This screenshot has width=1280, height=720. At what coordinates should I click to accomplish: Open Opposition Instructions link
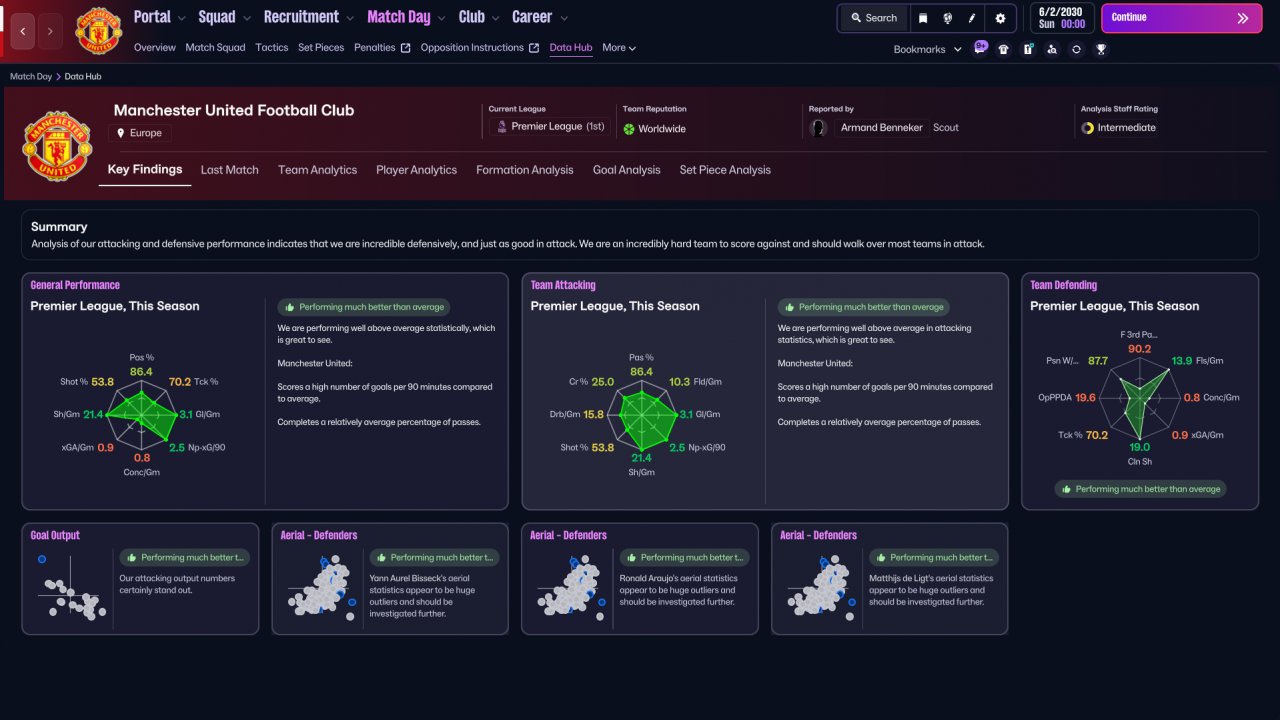point(480,47)
